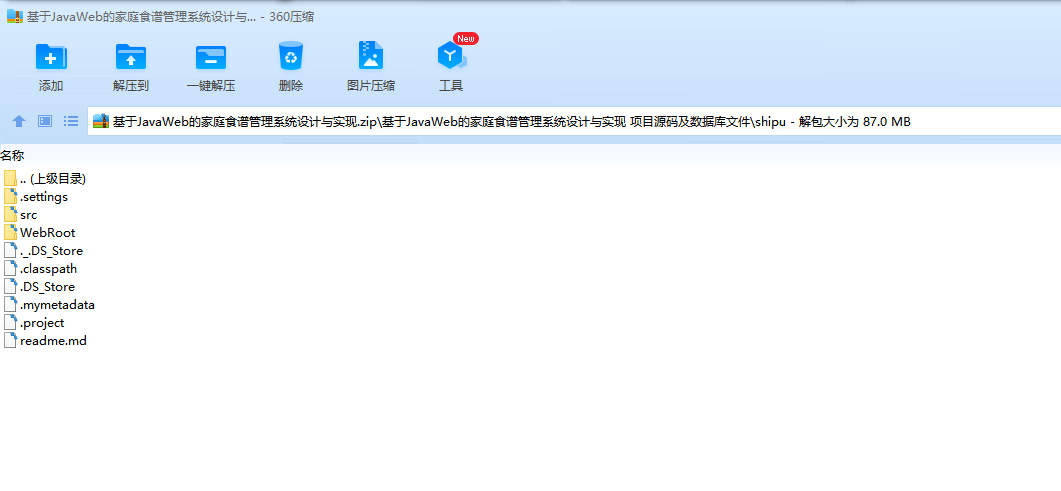This screenshot has height=491, width=1061.
Task: Switch to thumbnail view mode icon
Action: click(x=45, y=121)
